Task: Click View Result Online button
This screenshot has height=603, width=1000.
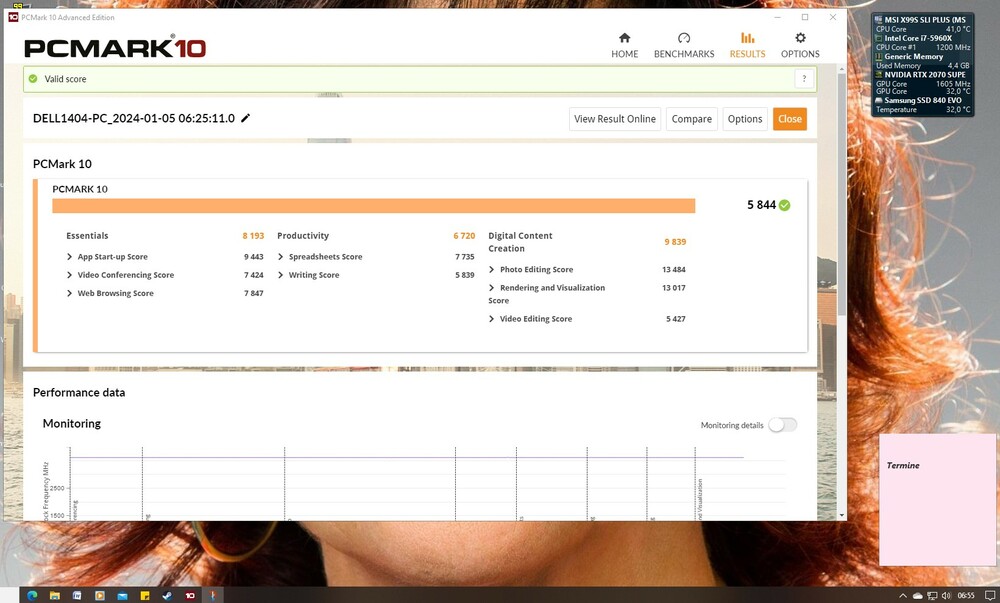Action: point(615,119)
